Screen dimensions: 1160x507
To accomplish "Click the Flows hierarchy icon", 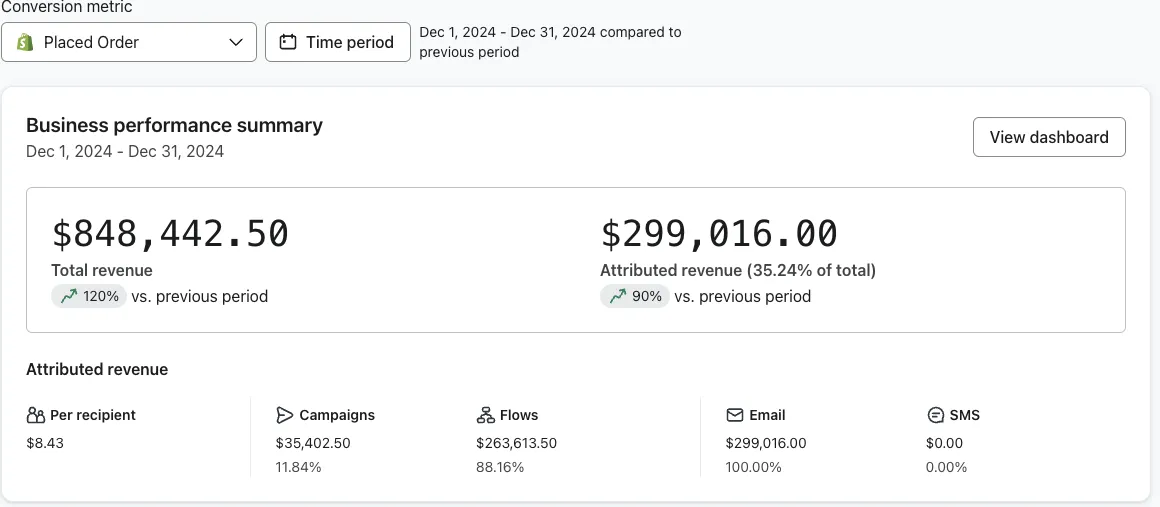I will click(486, 415).
